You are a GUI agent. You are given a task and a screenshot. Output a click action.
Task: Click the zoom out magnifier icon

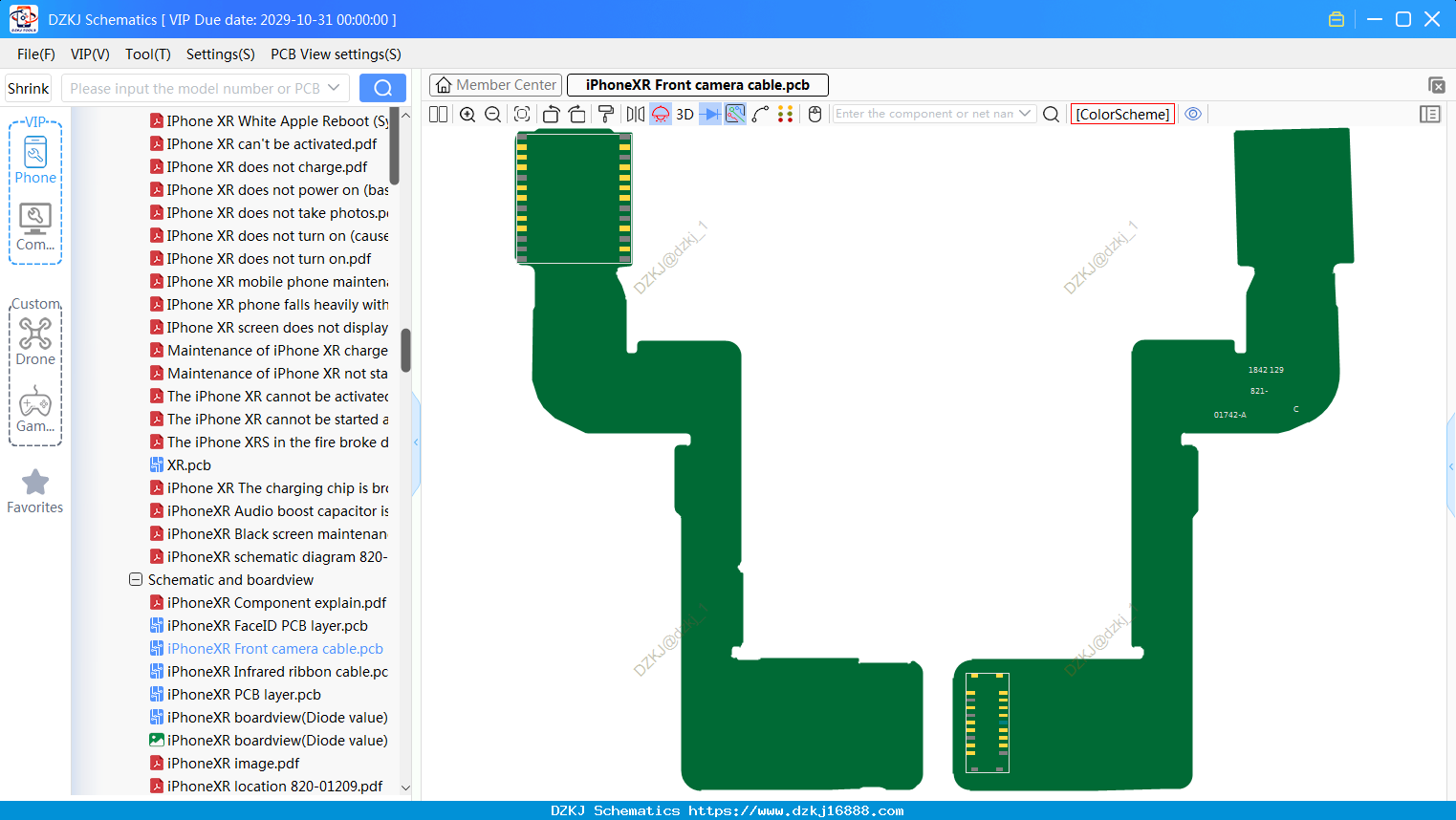tap(493, 114)
